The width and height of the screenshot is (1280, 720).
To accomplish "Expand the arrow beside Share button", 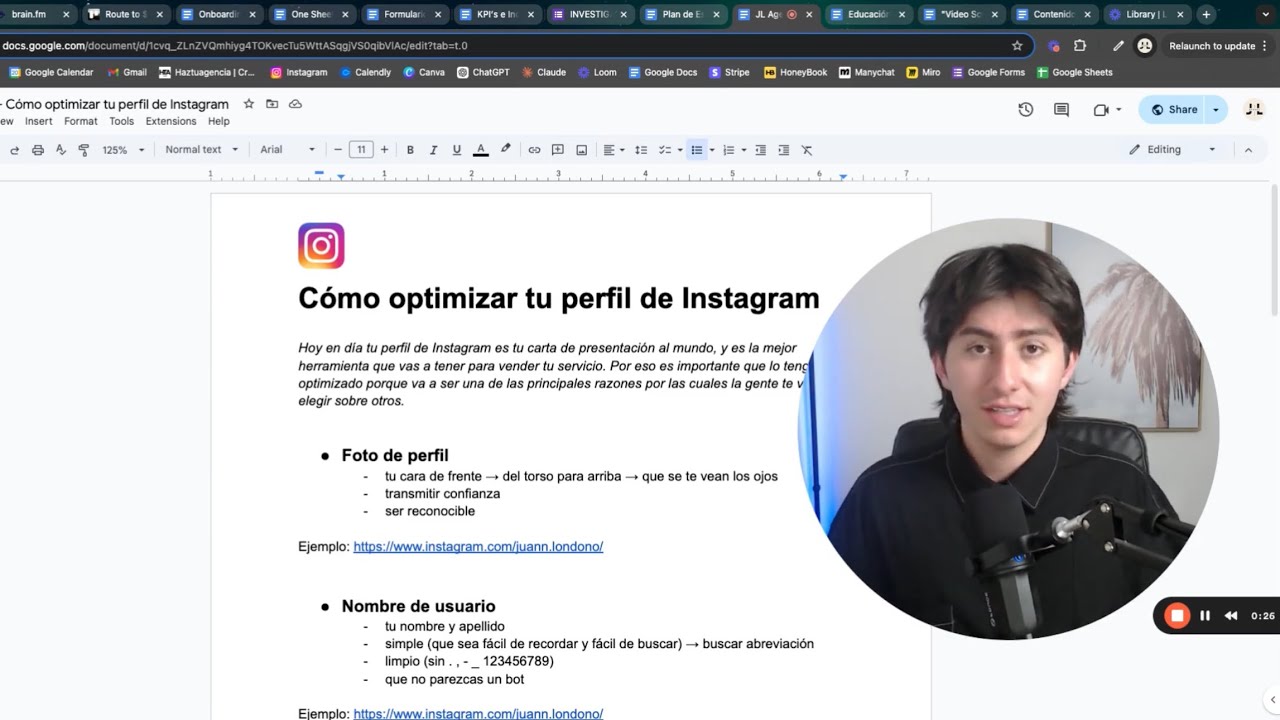I will click(x=1216, y=110).
